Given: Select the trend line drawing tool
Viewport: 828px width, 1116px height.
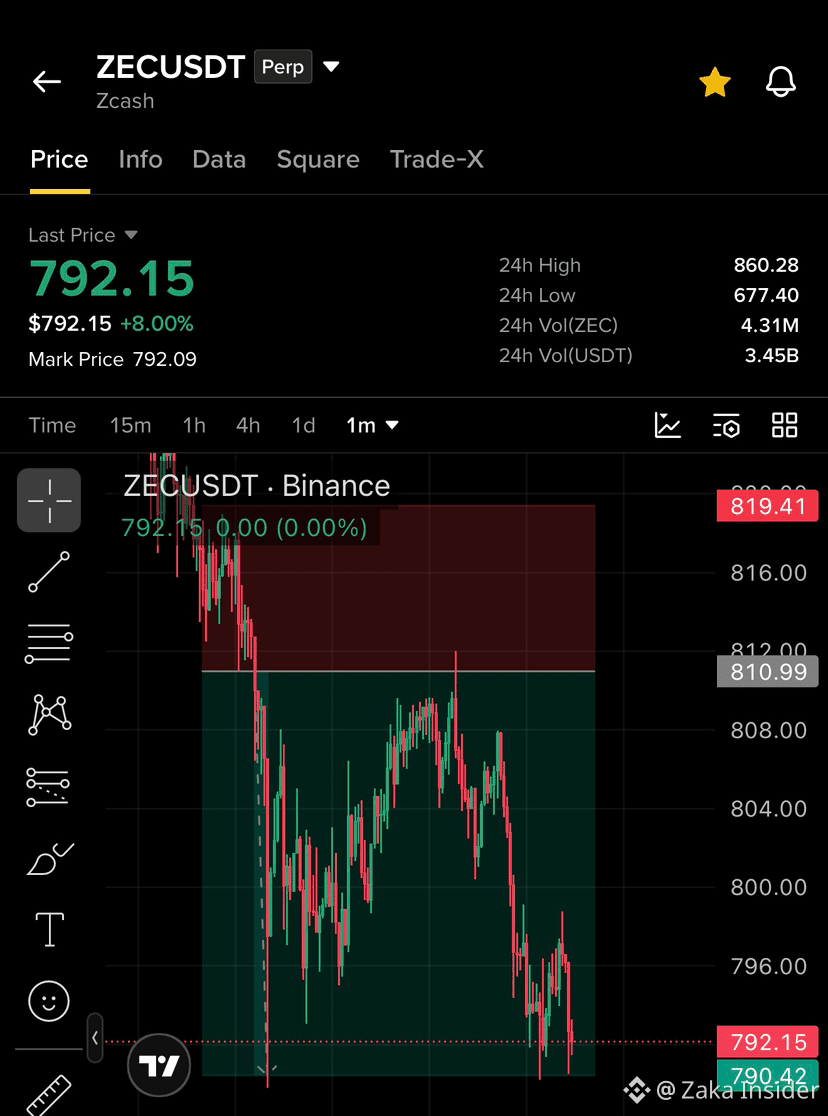Looking at the screenshot, I should point(49,572).
